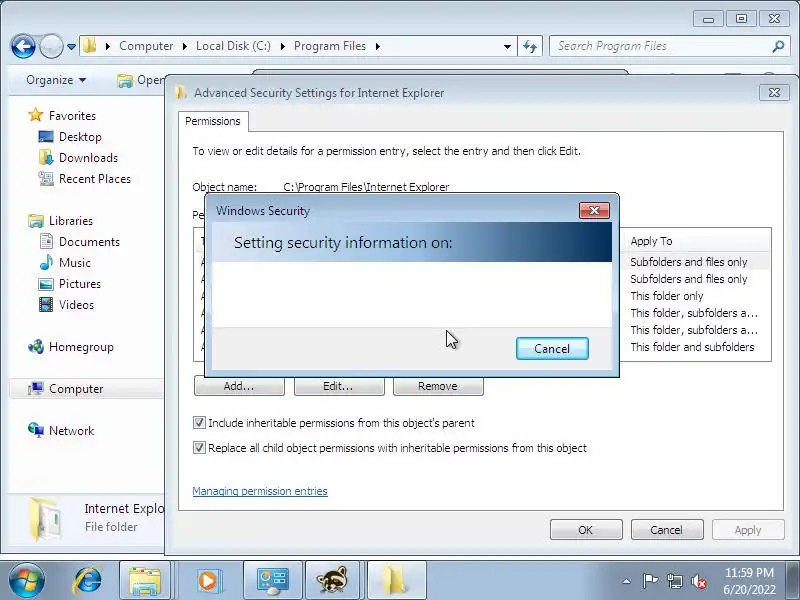This screenshot has width=800, height=600.
Task: Open Pictures library
Action: 80,283
